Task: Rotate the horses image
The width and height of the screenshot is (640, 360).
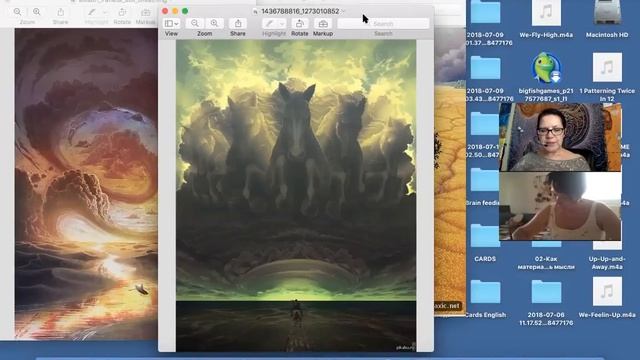Action: pos(300,24)
